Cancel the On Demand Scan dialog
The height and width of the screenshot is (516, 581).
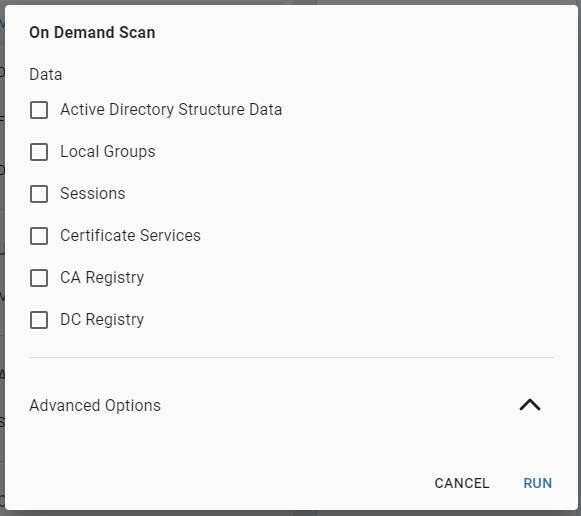click(462, 483)
